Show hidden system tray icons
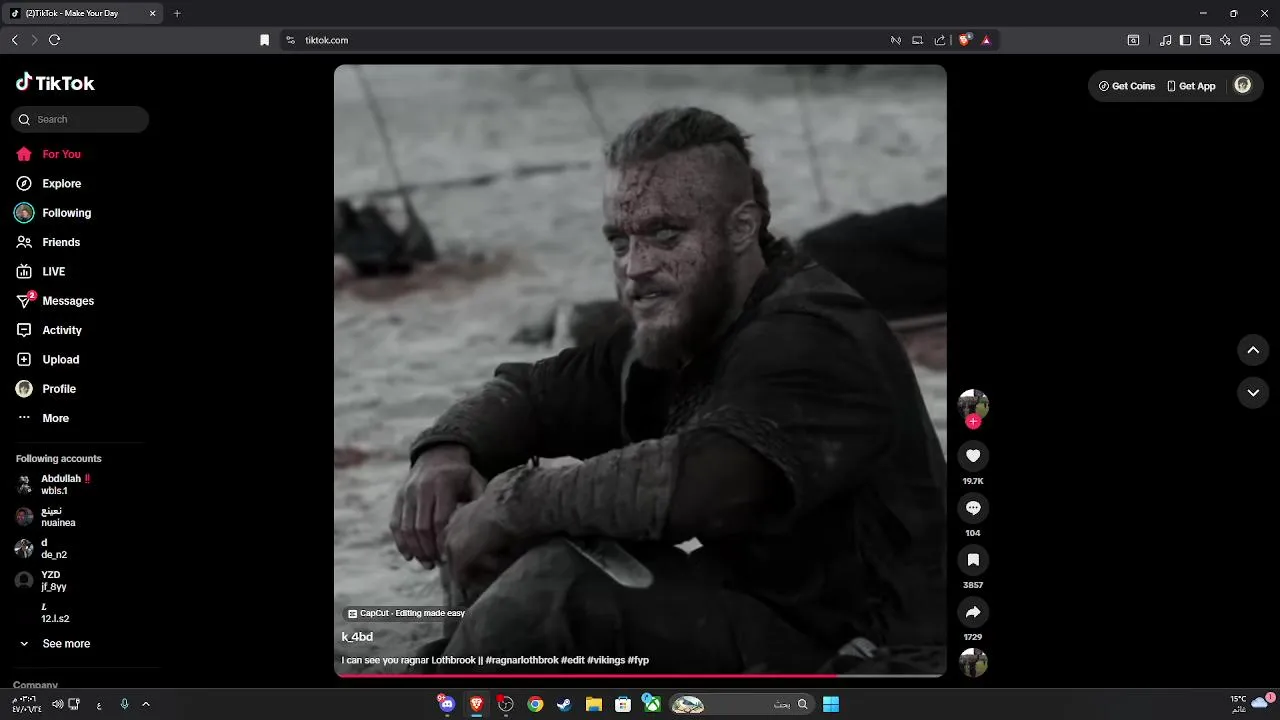The width and height of the screenshot is (1280, 720). 146,704
